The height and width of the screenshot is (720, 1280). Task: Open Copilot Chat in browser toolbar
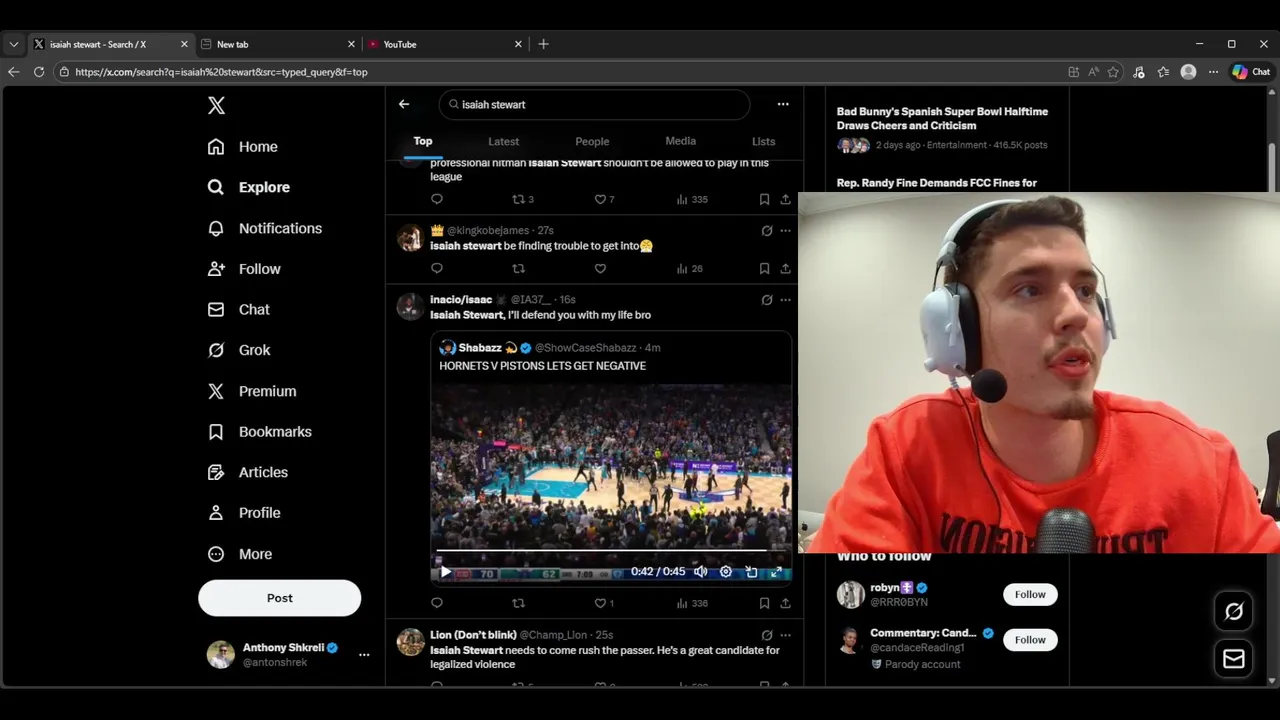point(1251,72)
